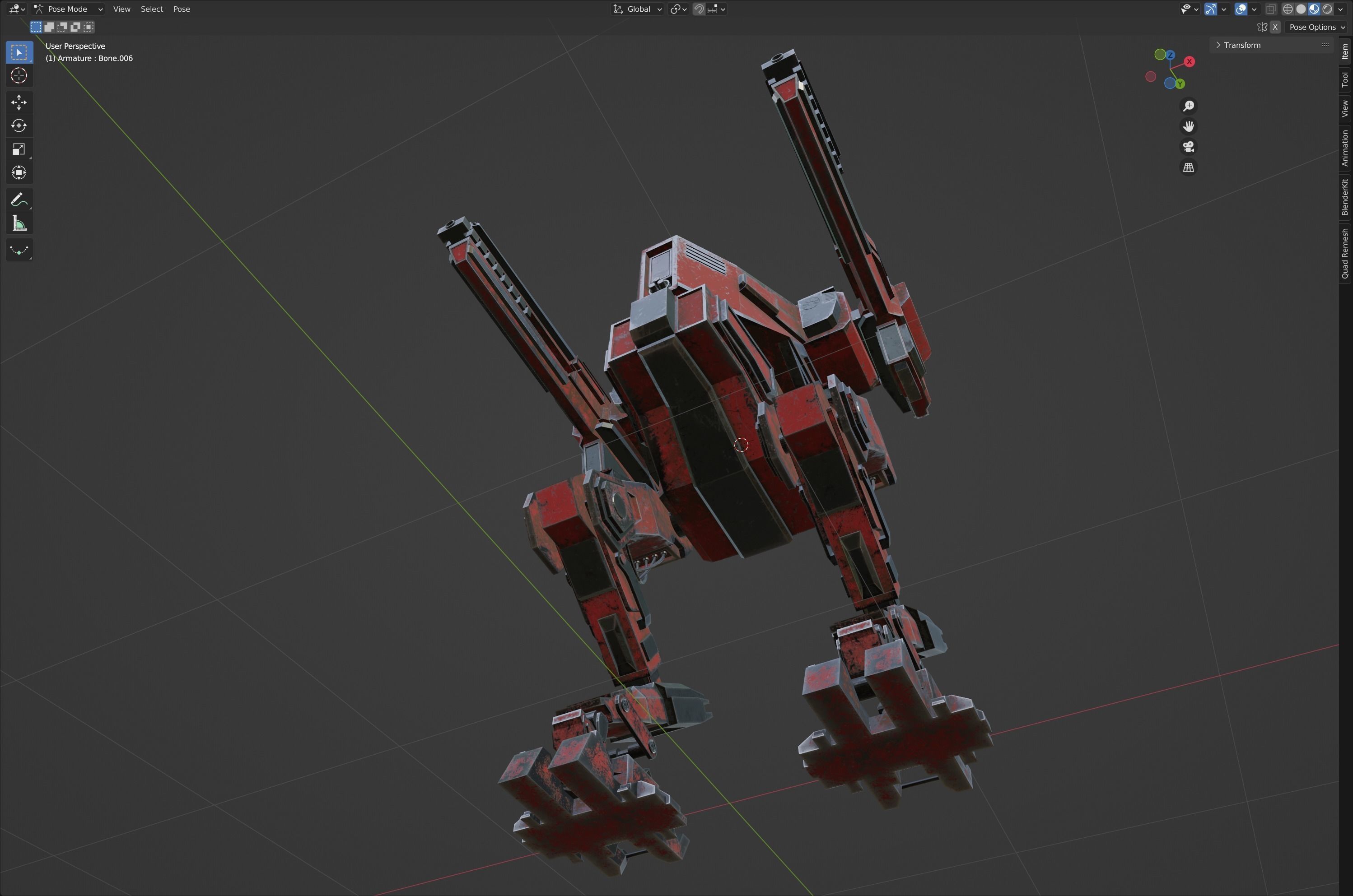1353x896 pixels.
Task: Open the Pose Mode dropdown
Action: (x=68, y=9)
